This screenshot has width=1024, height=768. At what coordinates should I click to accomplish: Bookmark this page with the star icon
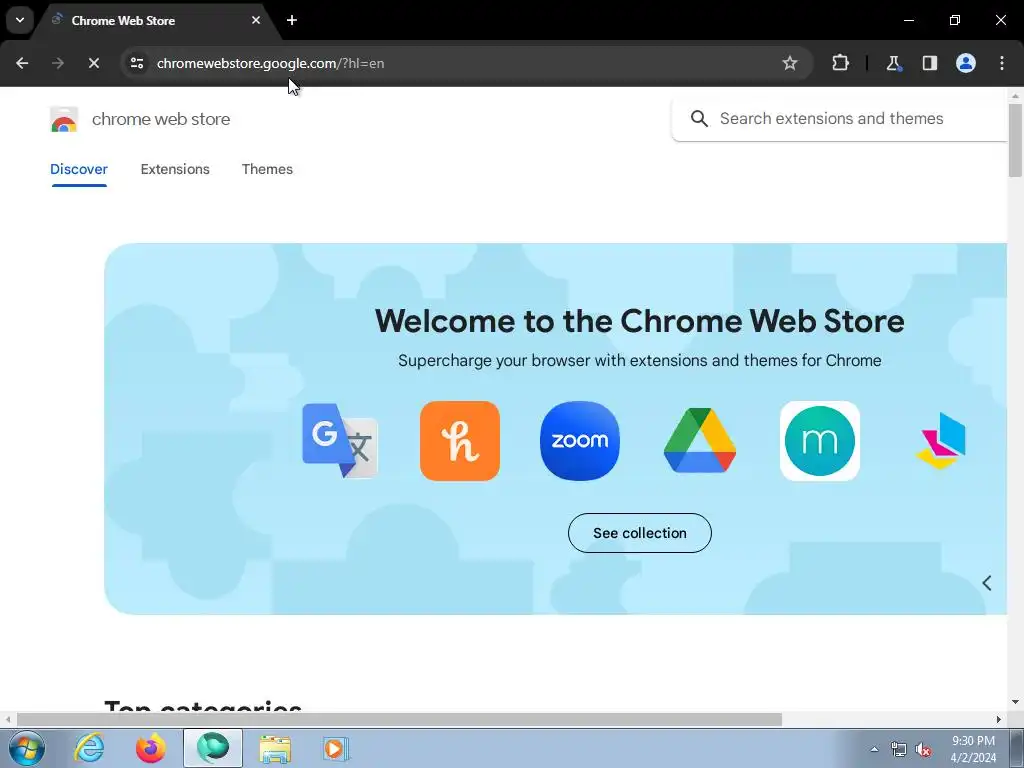pos(790,63)
